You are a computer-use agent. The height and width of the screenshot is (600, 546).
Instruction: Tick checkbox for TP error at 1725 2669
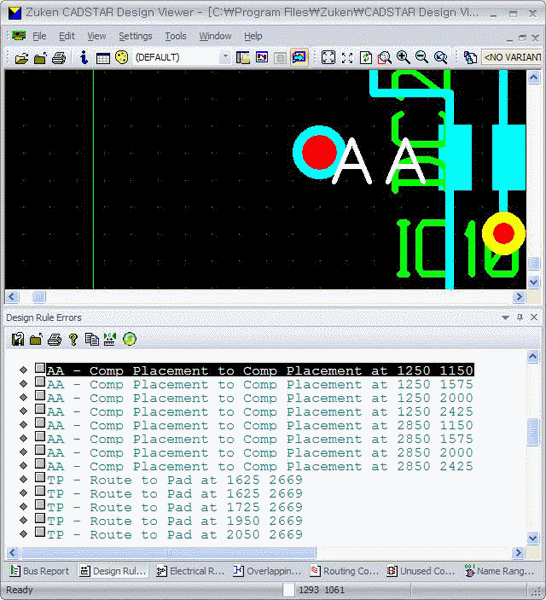coord(40,505)
